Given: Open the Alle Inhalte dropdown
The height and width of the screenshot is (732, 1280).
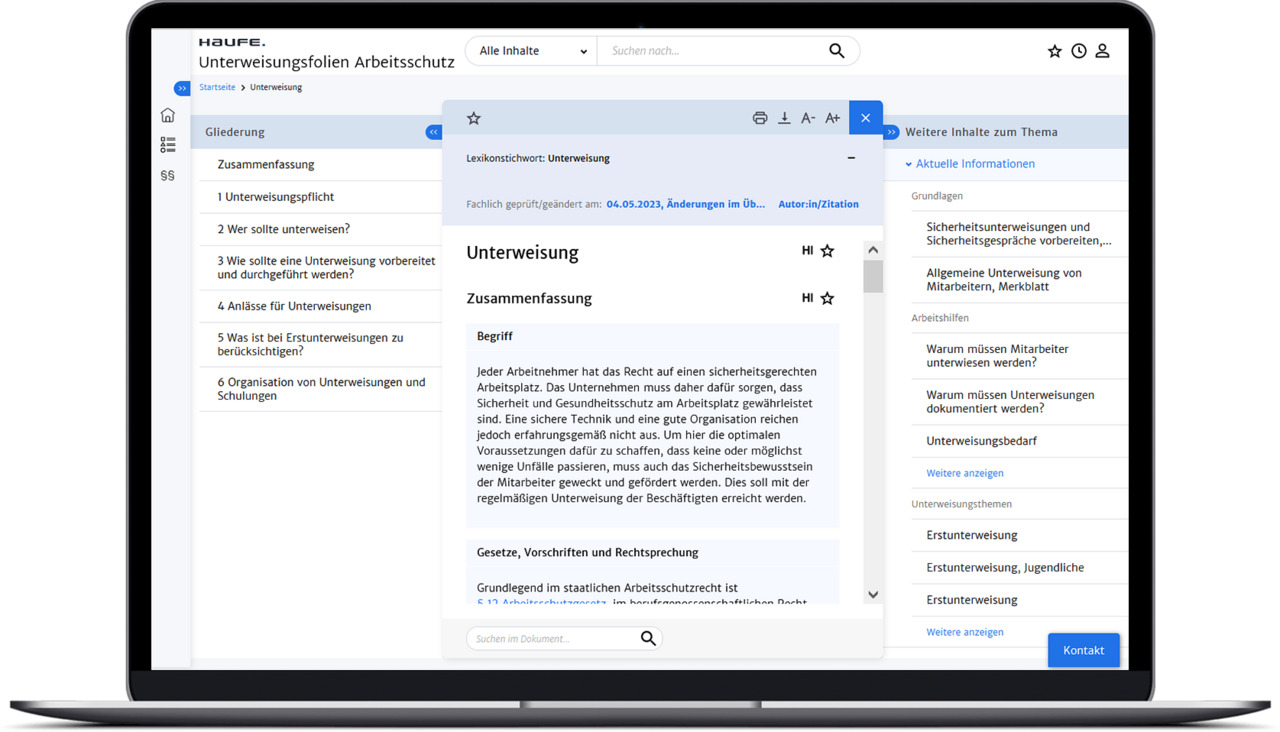Looking at the screenshot, I should point(531,51).
